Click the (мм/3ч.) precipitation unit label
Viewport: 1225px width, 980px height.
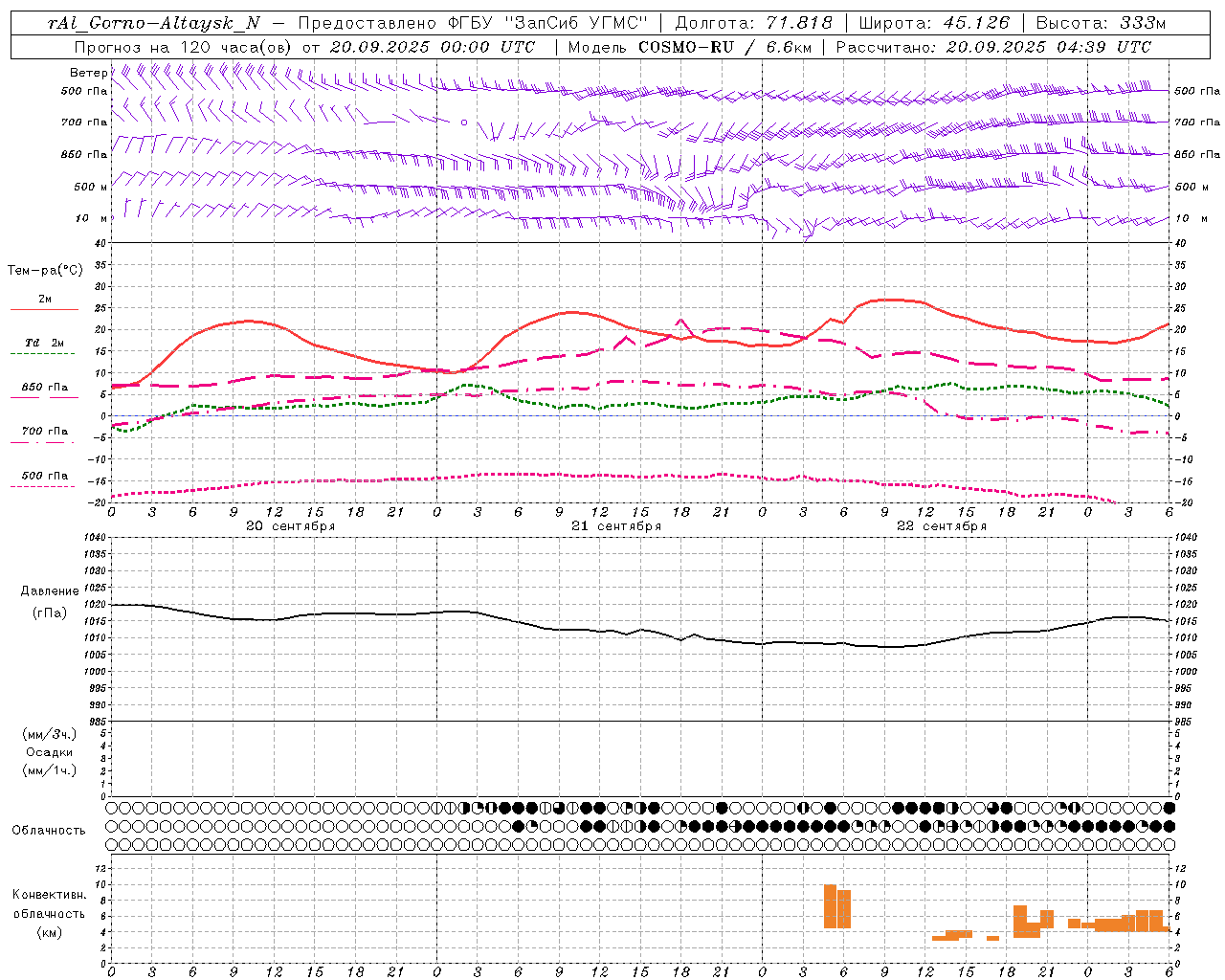50,734
